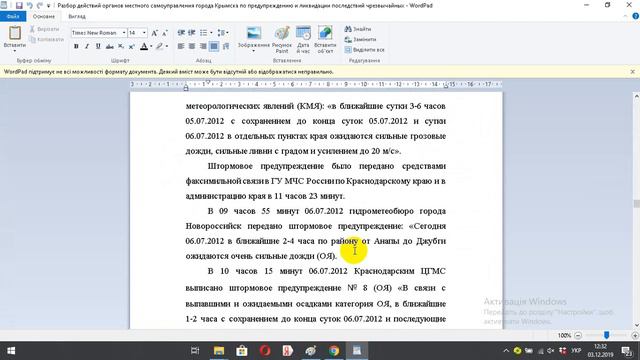Click the Paste (Вставити) clipboard icon
The height and width of the screenshot is (360, 640).
click(15, 33)
